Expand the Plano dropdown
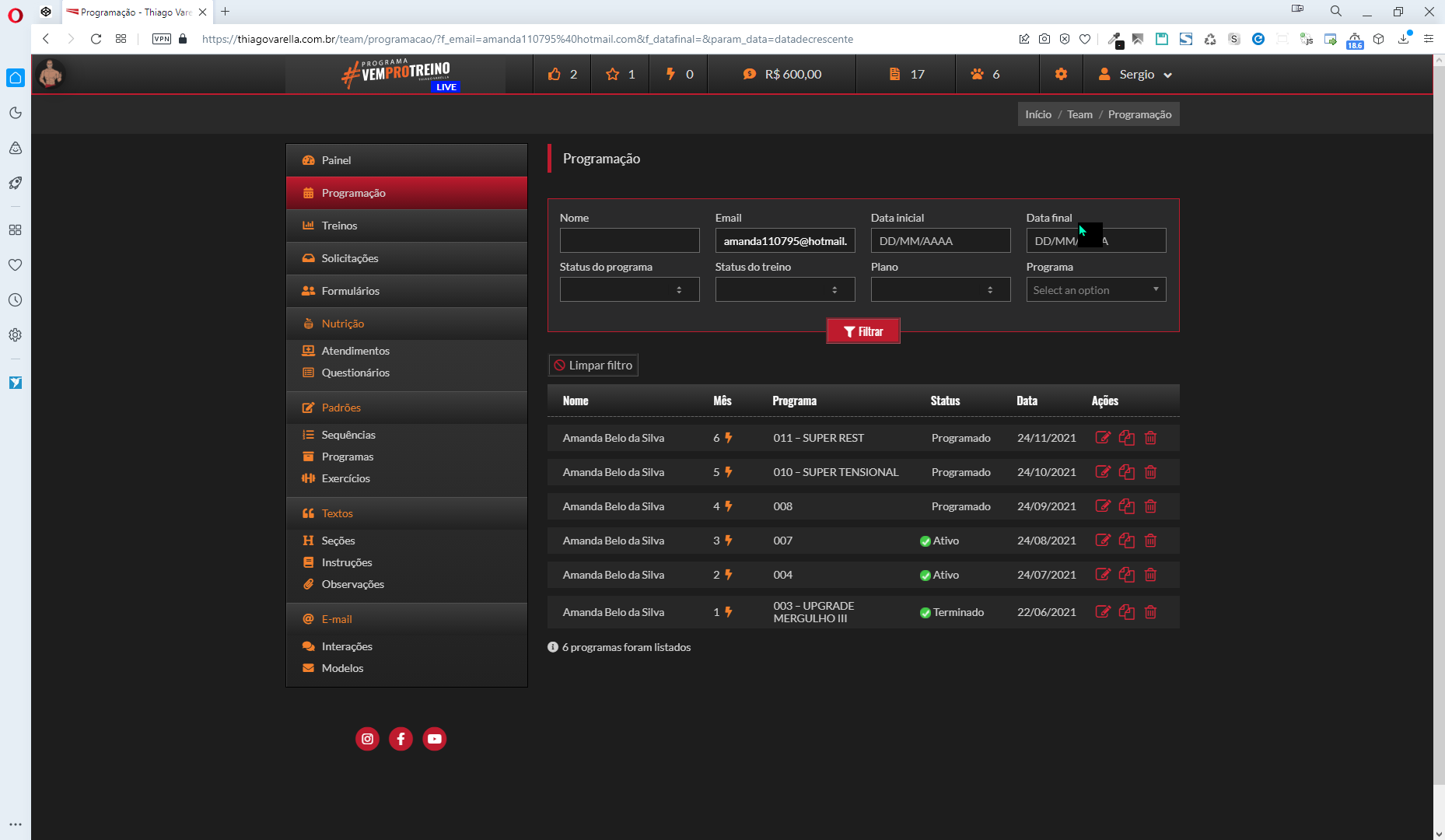 [940, 290]
